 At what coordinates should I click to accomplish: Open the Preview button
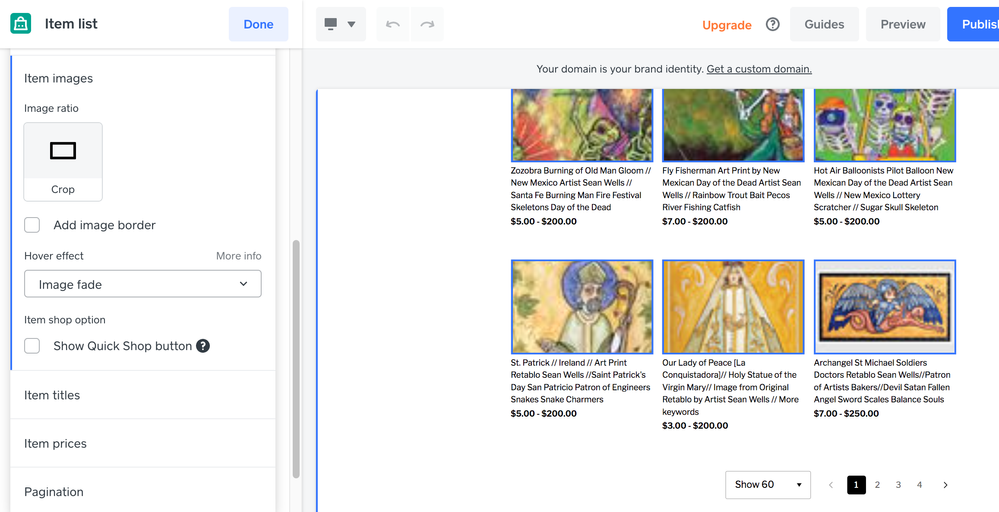point(902,24)
